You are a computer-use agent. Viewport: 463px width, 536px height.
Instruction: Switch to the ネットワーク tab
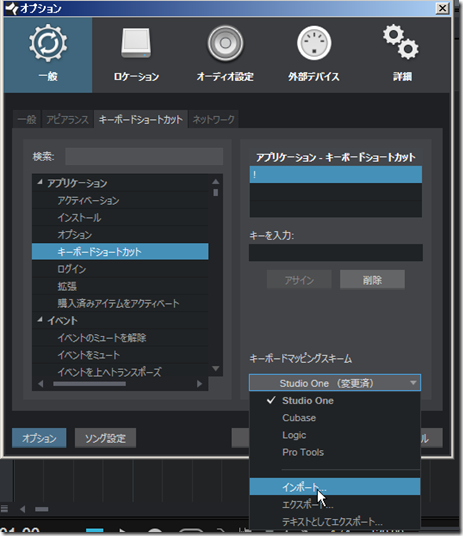tap(213, 119)
